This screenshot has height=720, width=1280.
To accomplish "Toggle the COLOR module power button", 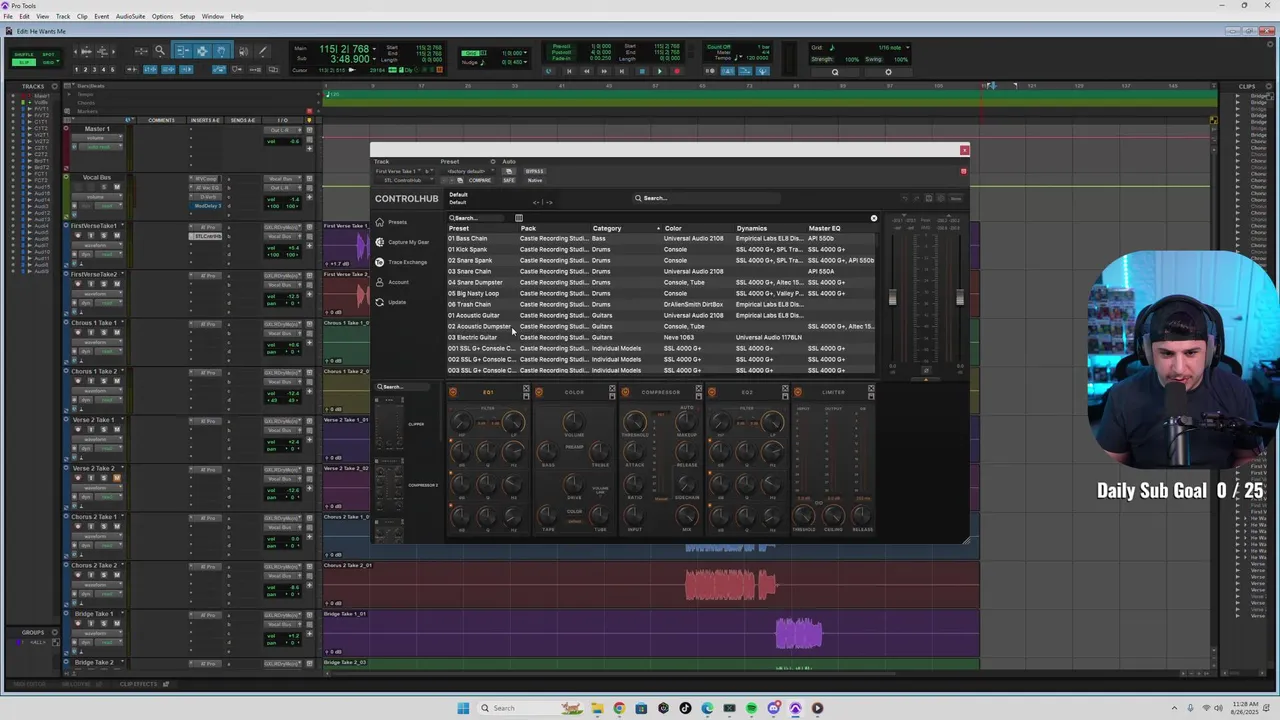I will tap(539, 392).
